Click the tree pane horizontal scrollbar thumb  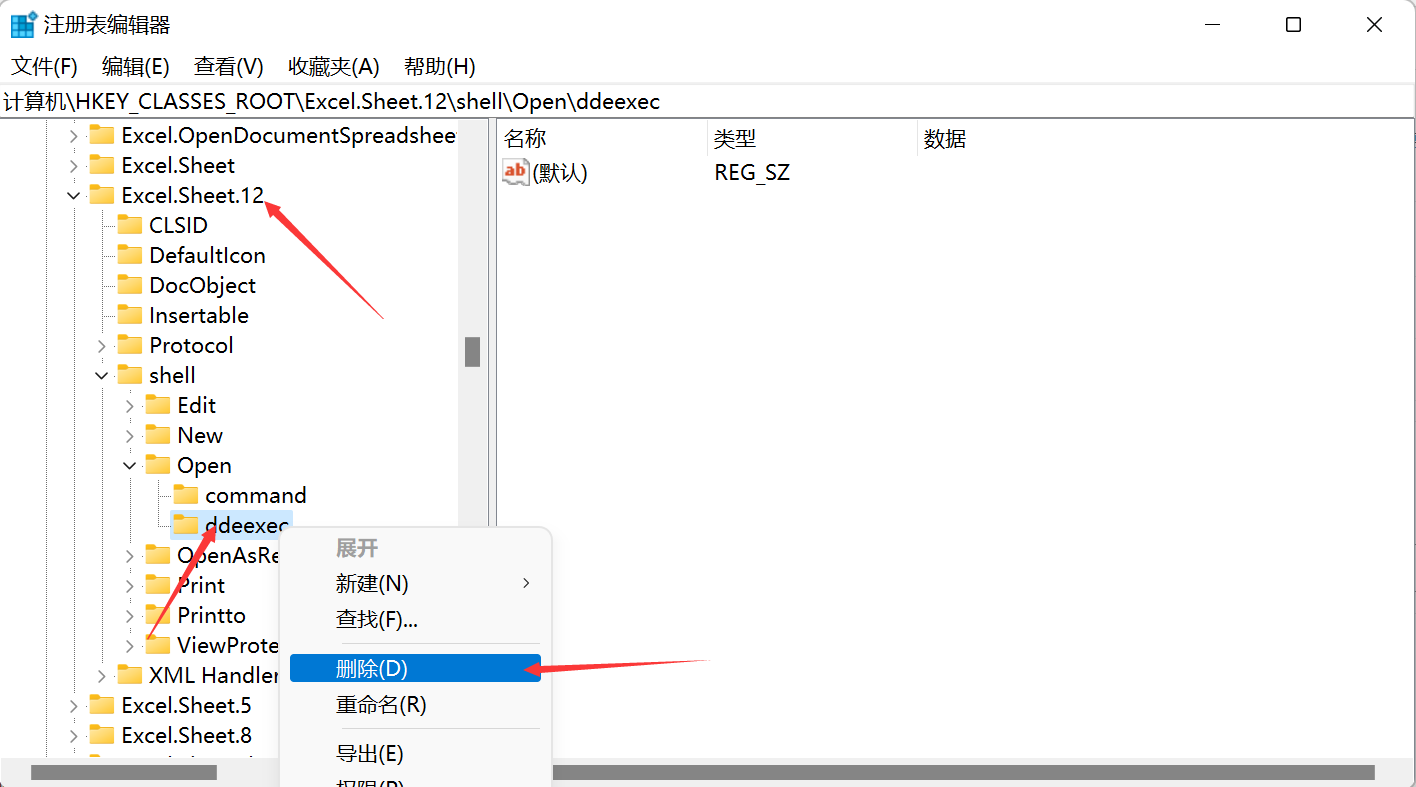pos(124,772)
